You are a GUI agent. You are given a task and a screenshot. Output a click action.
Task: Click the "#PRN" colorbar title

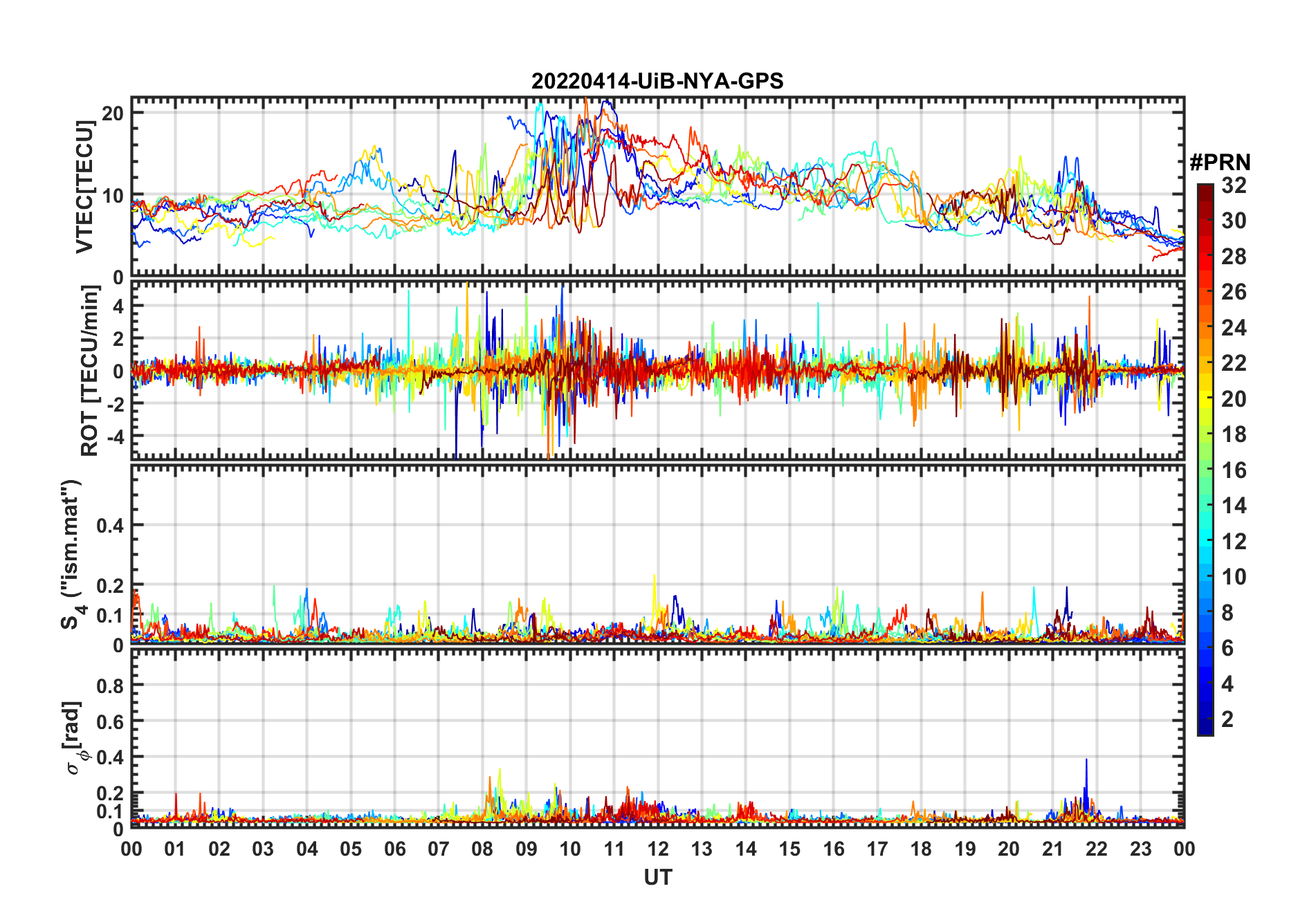coord(1220,163)
